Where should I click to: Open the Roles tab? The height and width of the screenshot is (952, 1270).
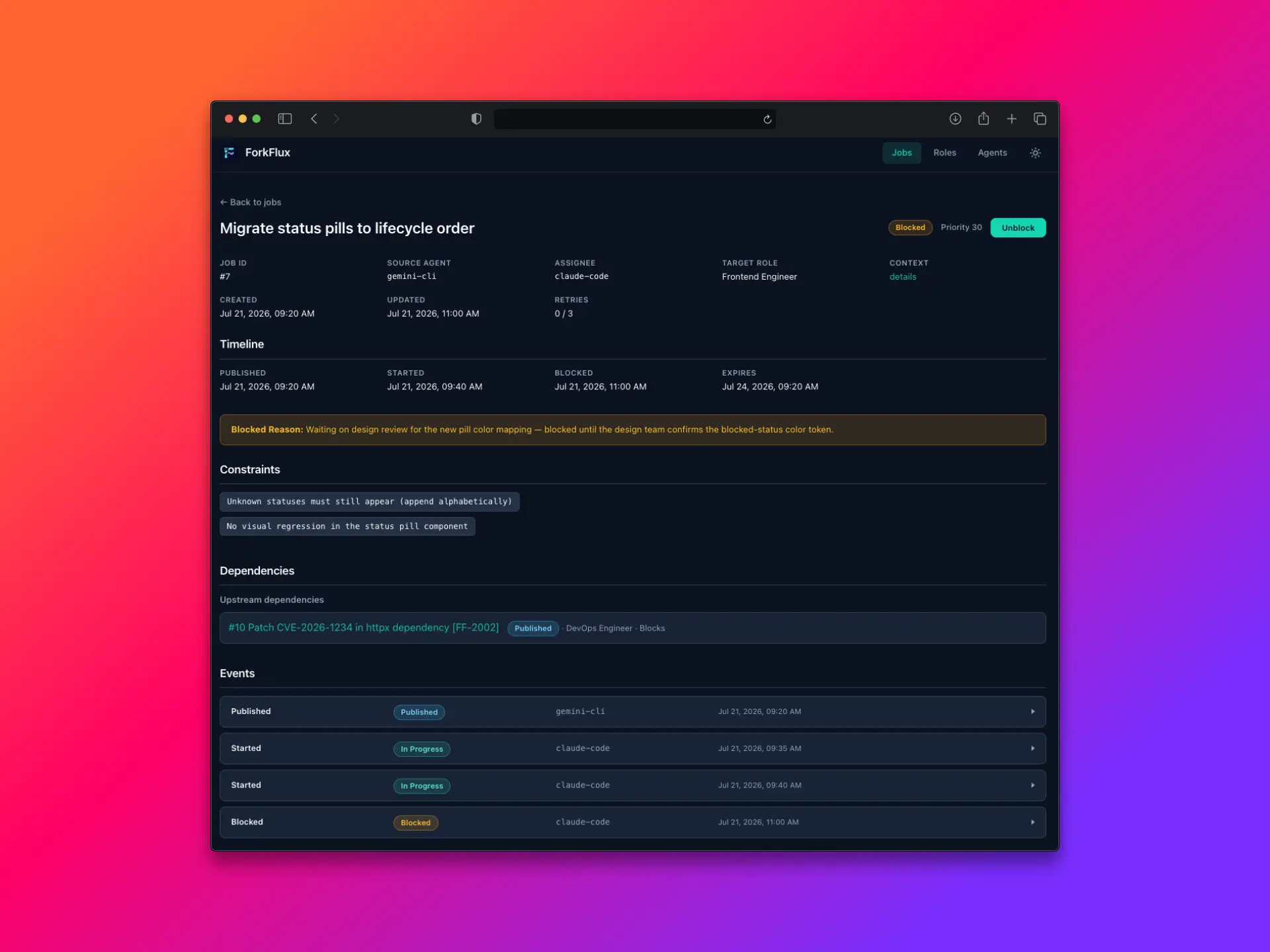[x=945, y=153]
